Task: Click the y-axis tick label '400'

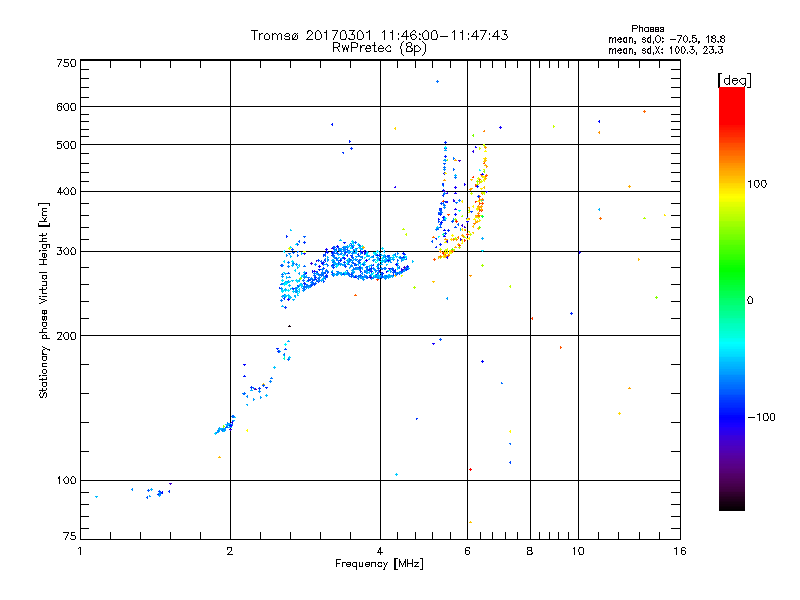Action: (x=66, y=192)
